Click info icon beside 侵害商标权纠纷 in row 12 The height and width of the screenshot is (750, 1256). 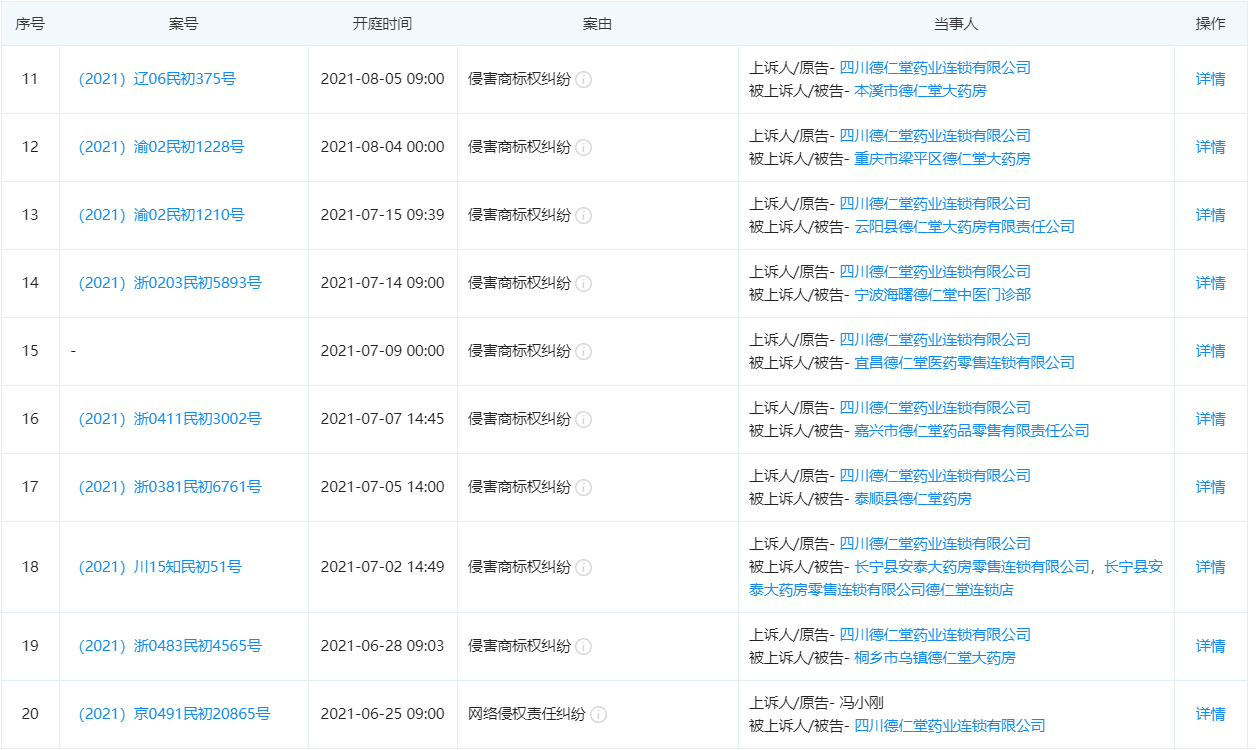(x=584, y=147)
